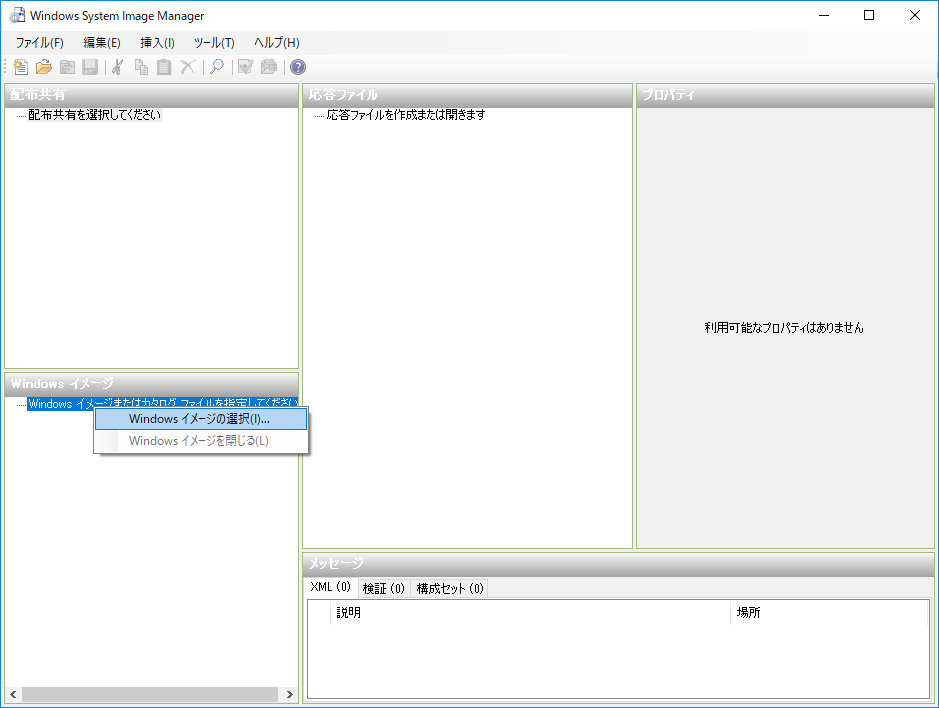939x708 pixels.
Task: Open Find with magnifying glass icon
Action: pos(217,67)
